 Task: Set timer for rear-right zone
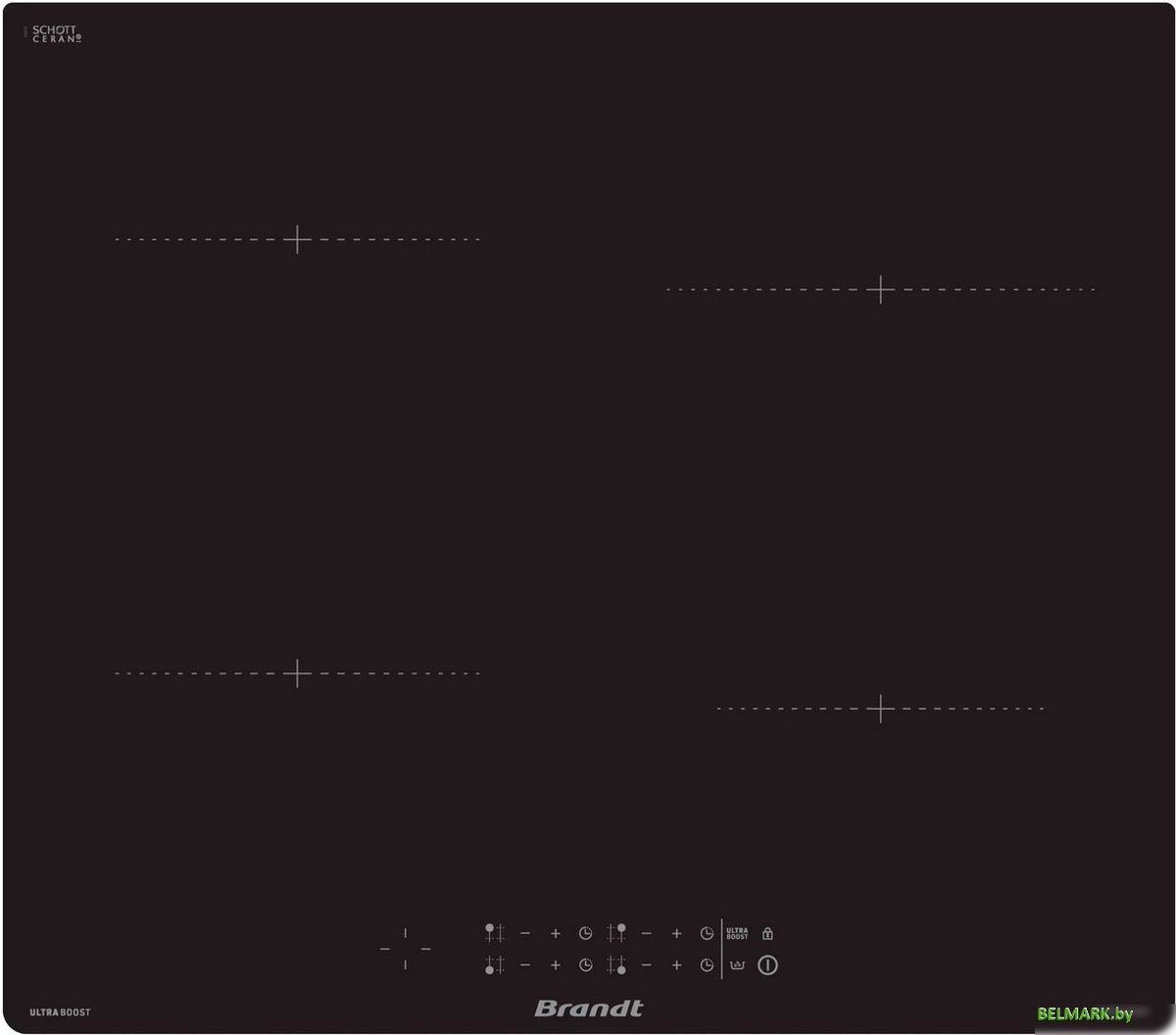pyautogui.click(x=707, y=934)
